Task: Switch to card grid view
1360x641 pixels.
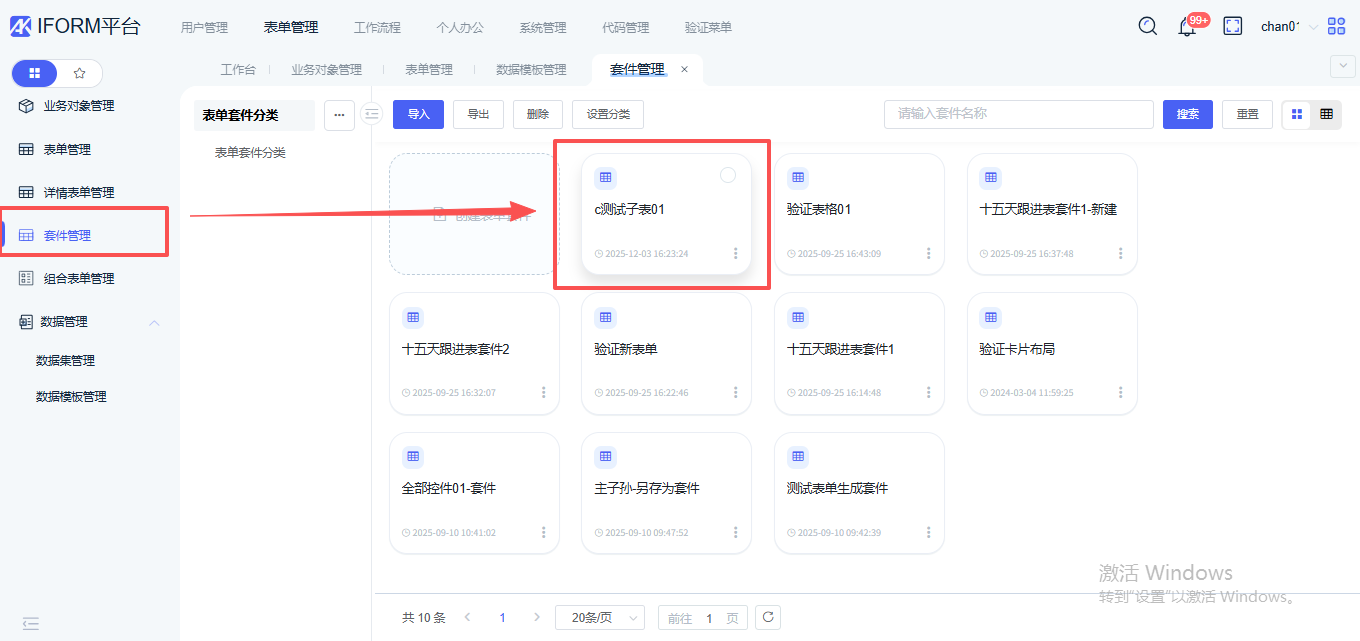Action: [x=1297, y=114]
